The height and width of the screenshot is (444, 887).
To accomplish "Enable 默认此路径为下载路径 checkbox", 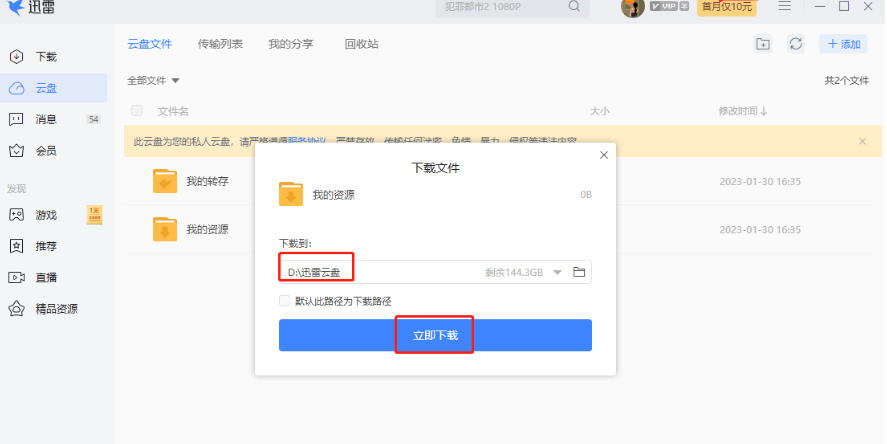I will (285, 301).
